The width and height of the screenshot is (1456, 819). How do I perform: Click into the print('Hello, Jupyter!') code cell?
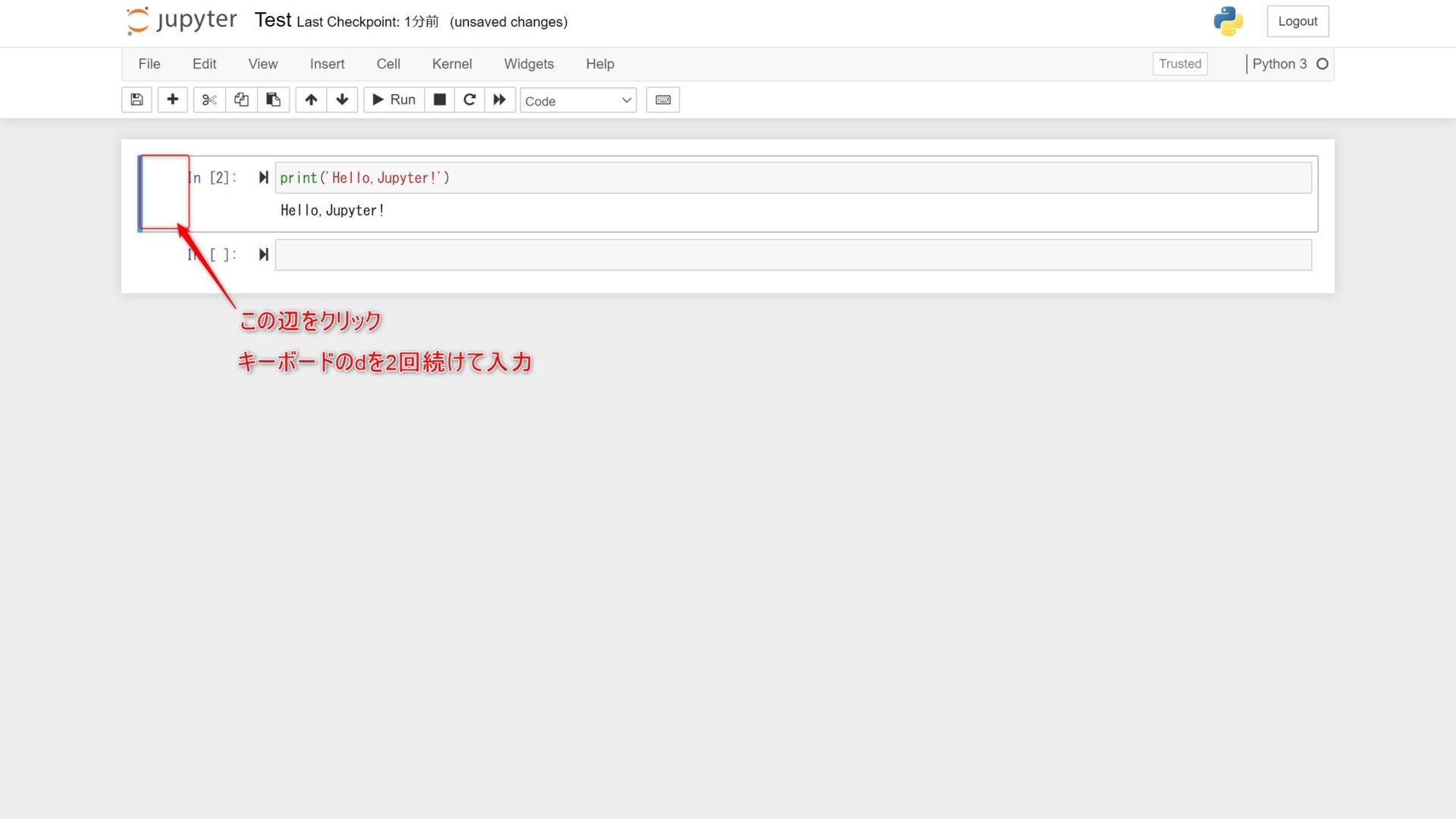(x=793, y=177)
